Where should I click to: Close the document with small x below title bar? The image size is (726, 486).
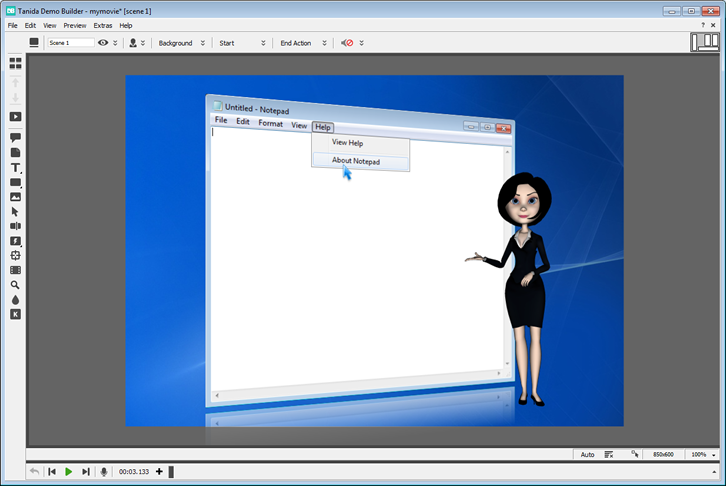tap(713, 25)
